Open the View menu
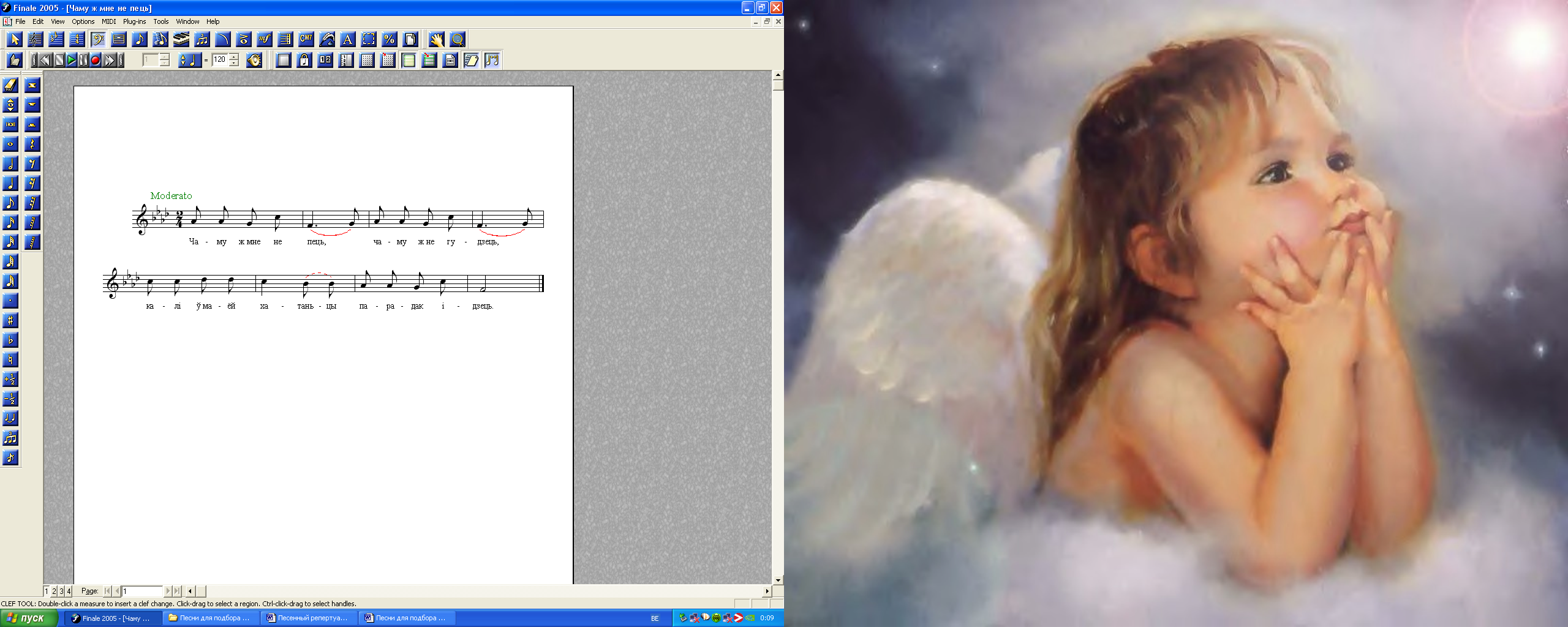1568x627 pixels. [x=58, y=21]
